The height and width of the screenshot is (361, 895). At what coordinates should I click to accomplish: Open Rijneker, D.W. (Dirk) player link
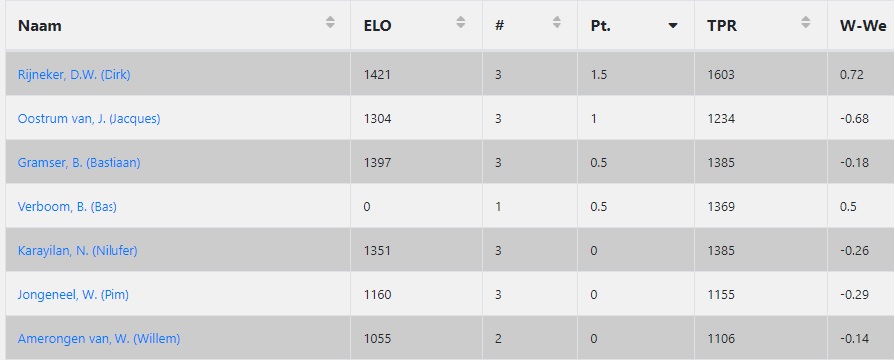tap(74, 75)
